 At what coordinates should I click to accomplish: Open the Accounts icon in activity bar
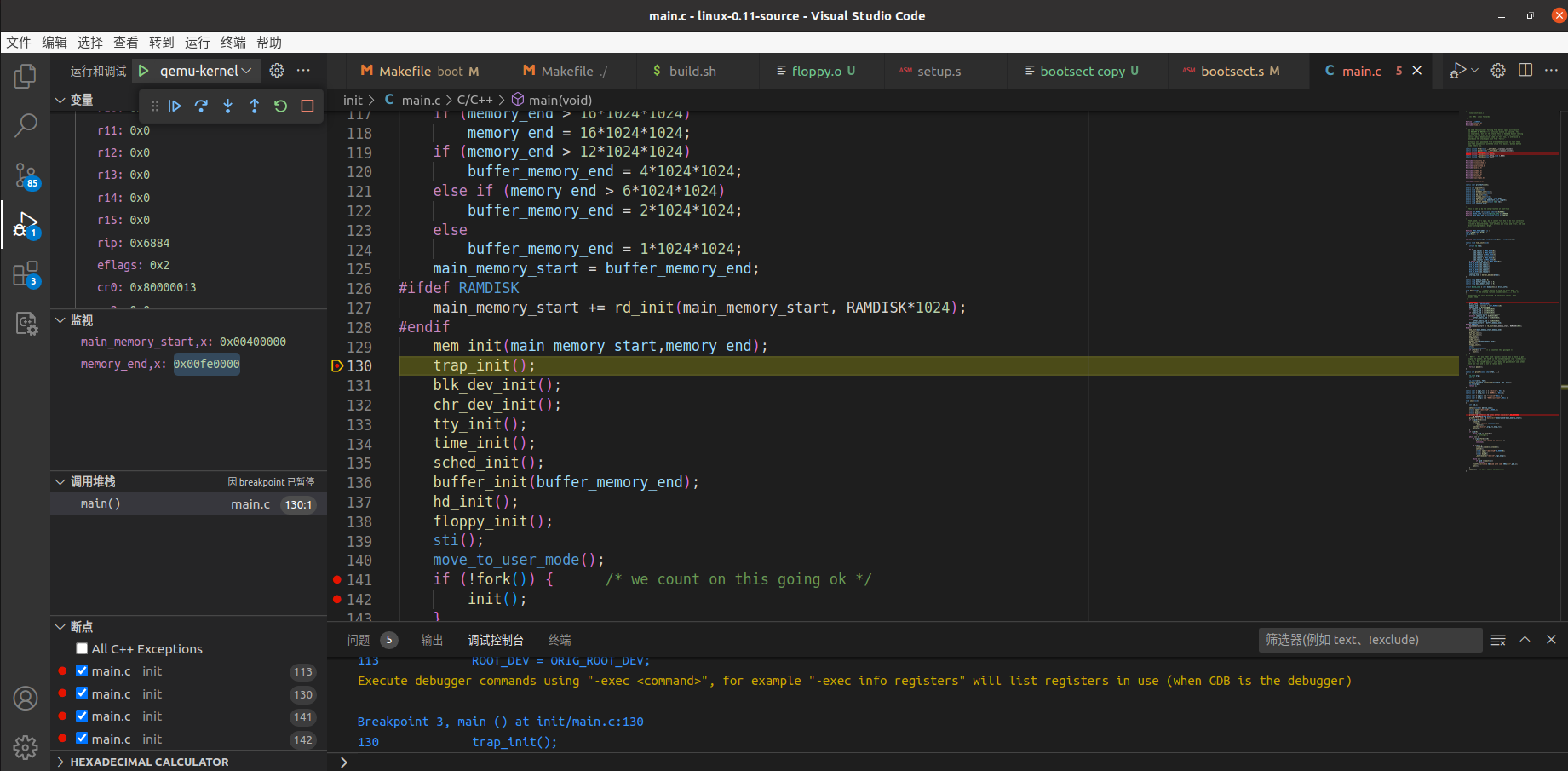click(x=26, y=699)
